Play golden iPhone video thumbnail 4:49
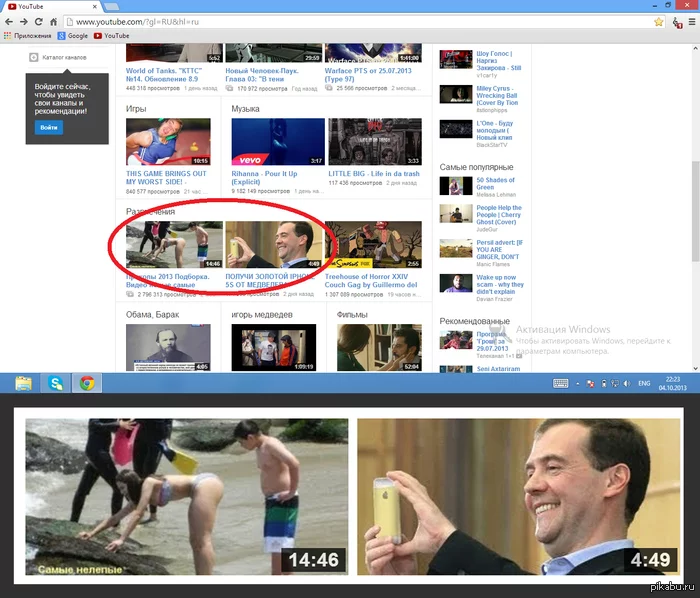700x598 pixels. pyautogui.click(x=274, y=245)
